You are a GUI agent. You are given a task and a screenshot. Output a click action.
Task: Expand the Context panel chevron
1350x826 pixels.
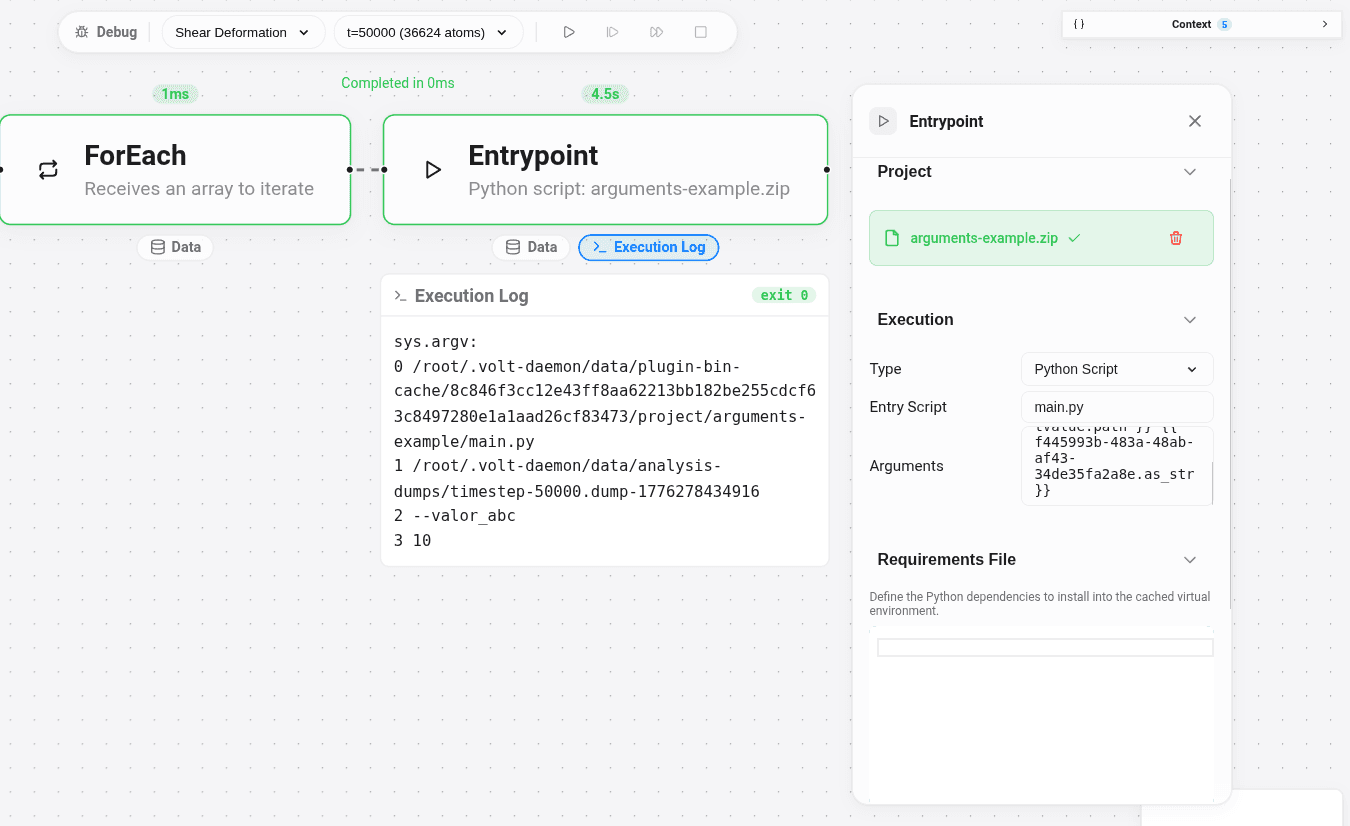[1325, 24]
